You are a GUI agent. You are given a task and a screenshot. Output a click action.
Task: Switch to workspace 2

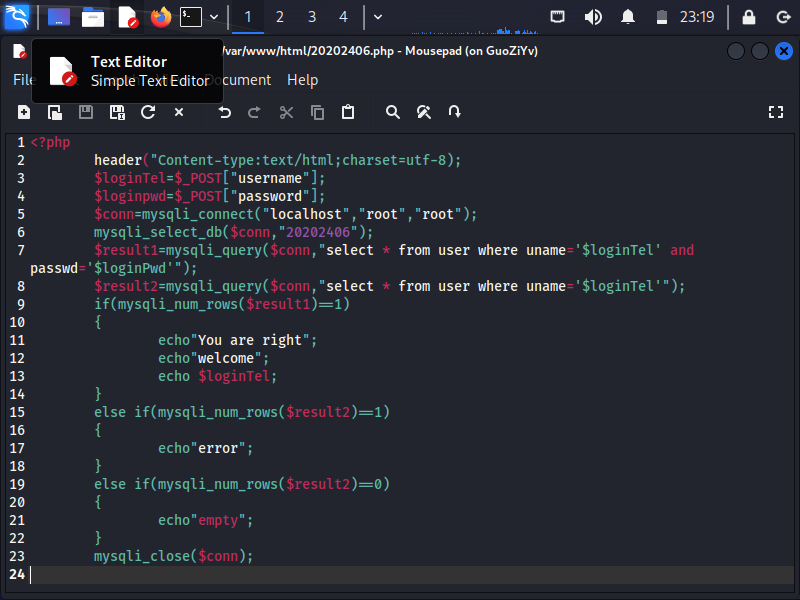(x=280, y=17)
